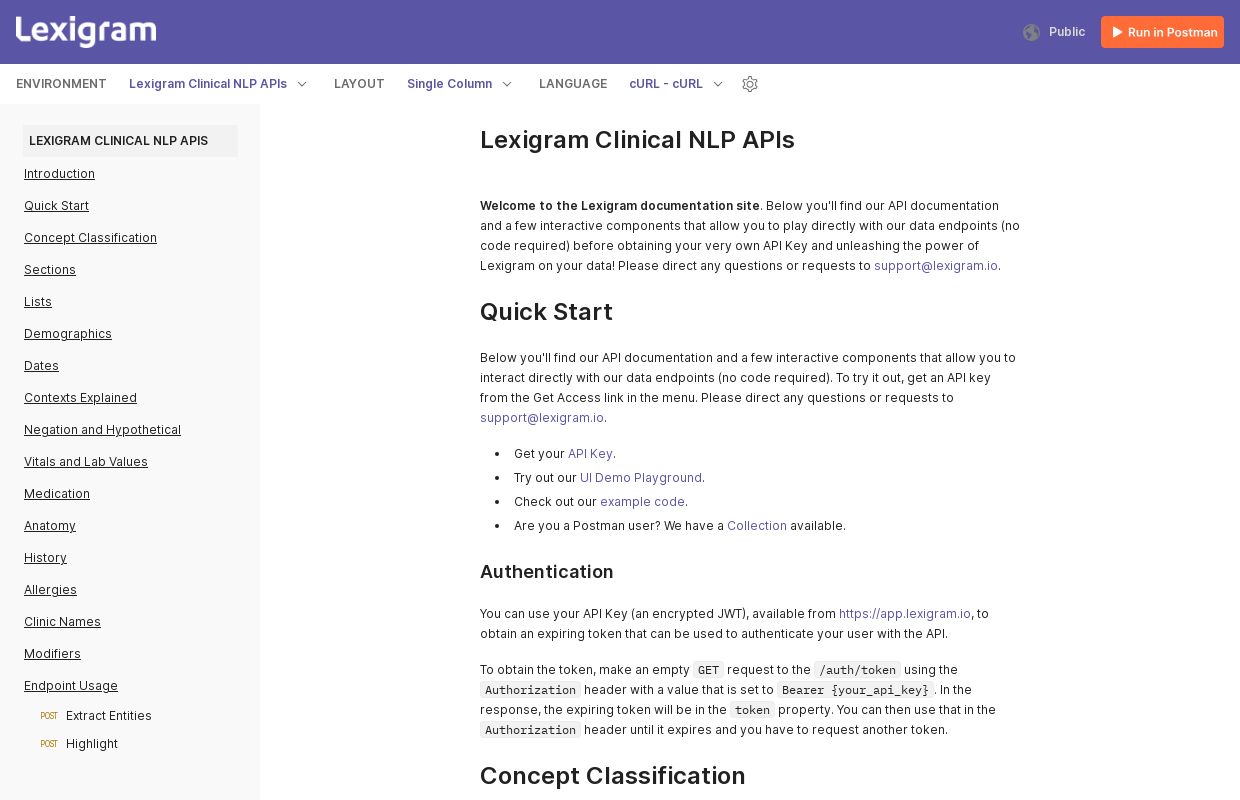Click support@lexigram.io link in the welcome paragraph

coord(936,266)
